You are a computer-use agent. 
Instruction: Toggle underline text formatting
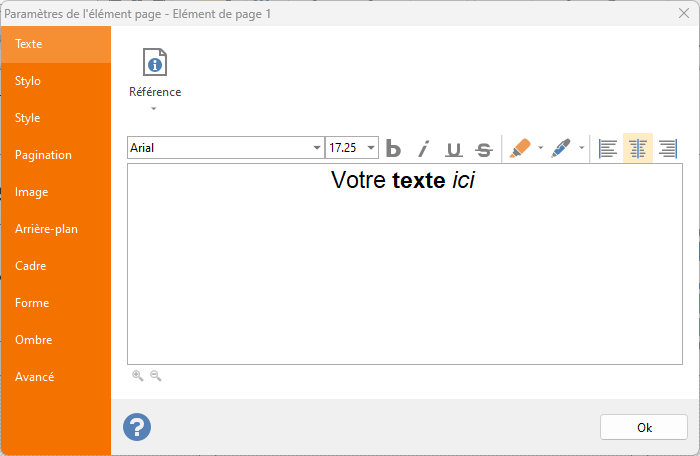coord(453,149)
